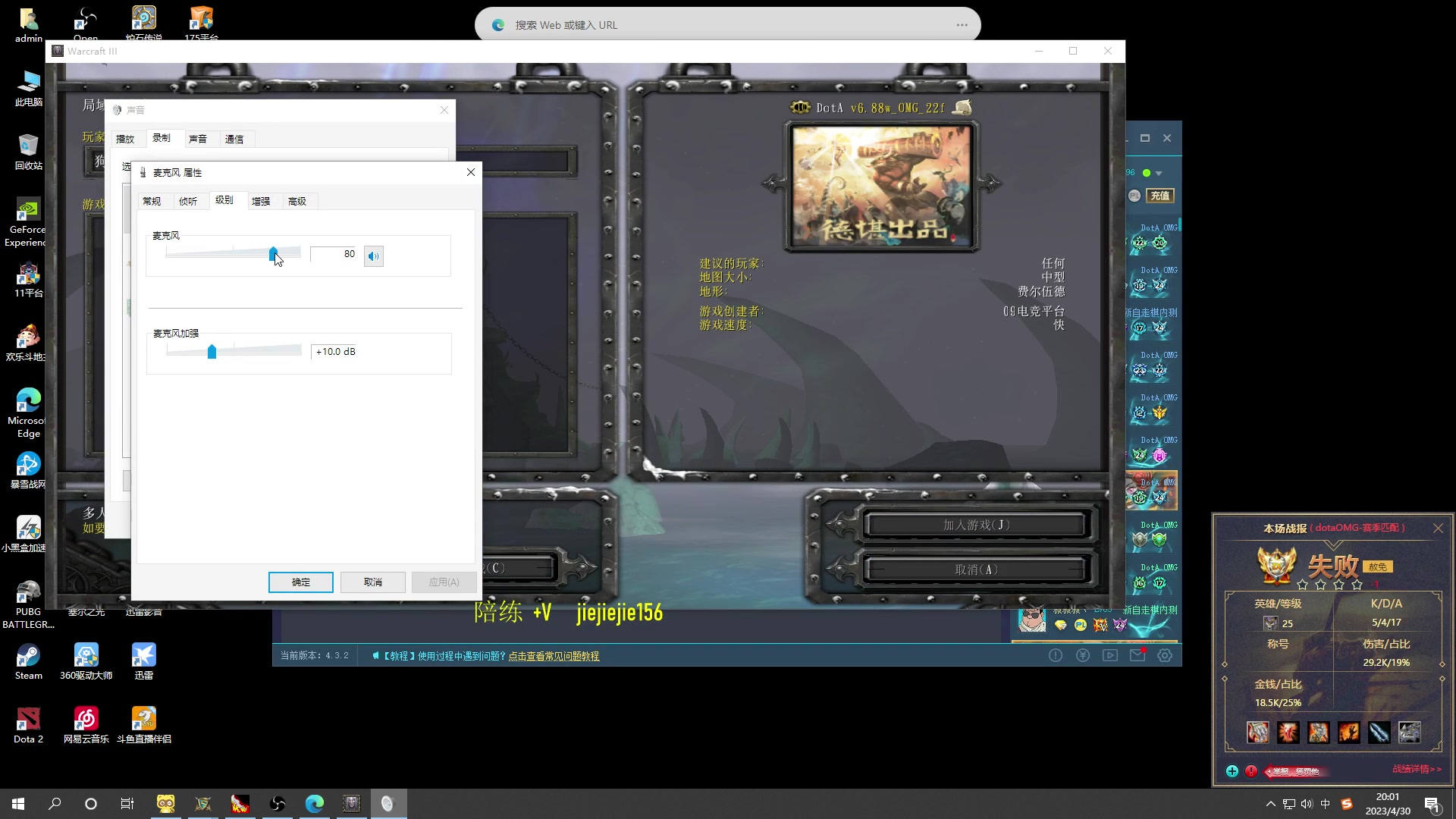This screenshot has width=1456, height=819.
Task: Open the 侦听 tab in microphone properties
Action: 188,201
